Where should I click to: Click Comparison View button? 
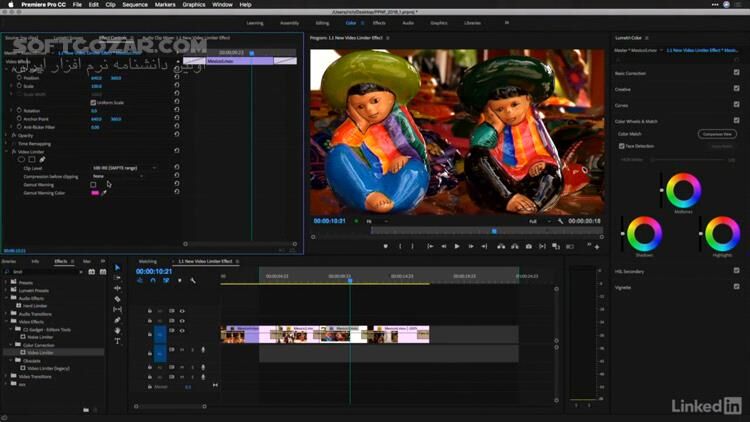pos(717,134)
